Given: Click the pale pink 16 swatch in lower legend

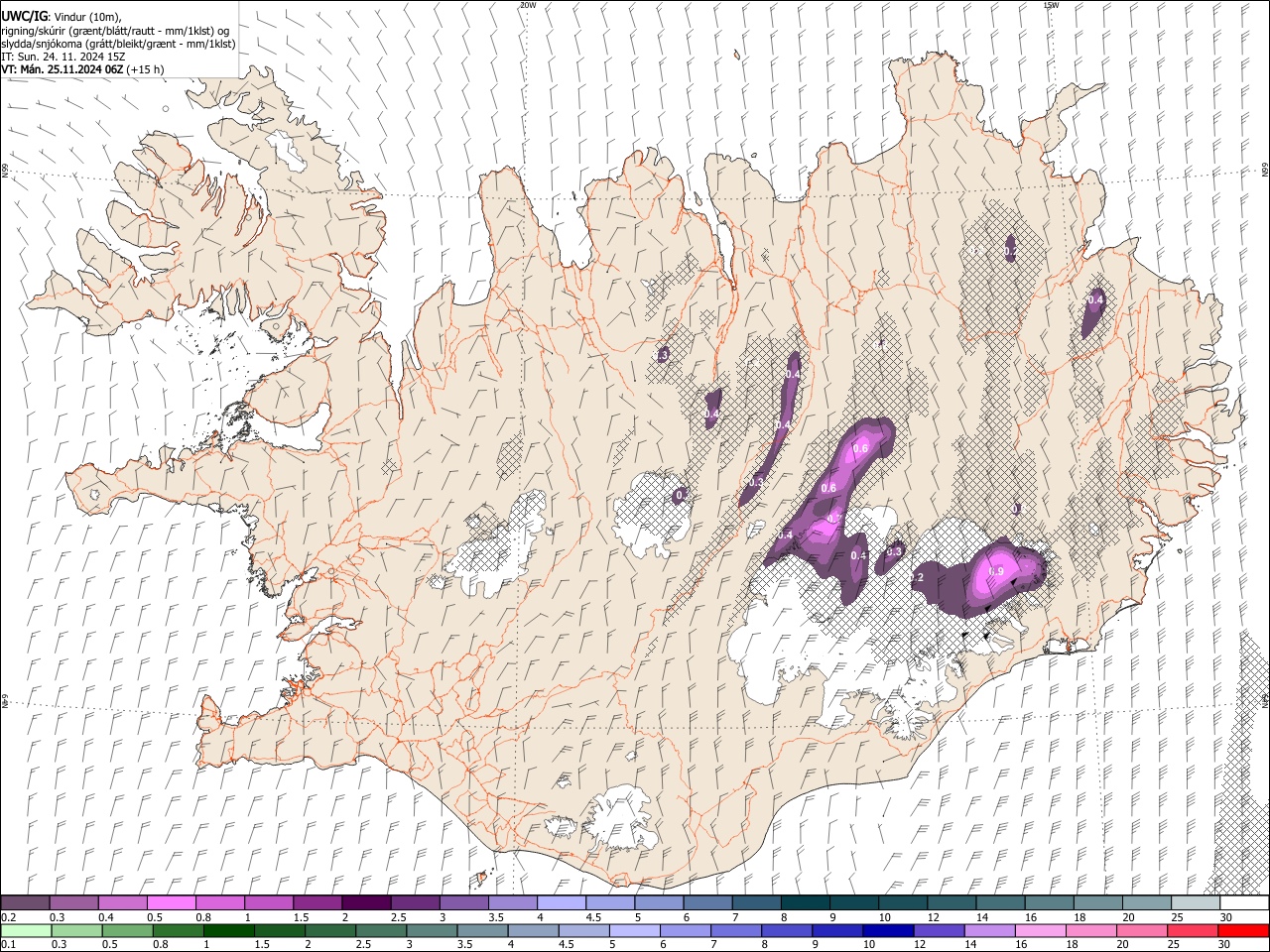Looking at the screenshot, I should click(1040, 930).
